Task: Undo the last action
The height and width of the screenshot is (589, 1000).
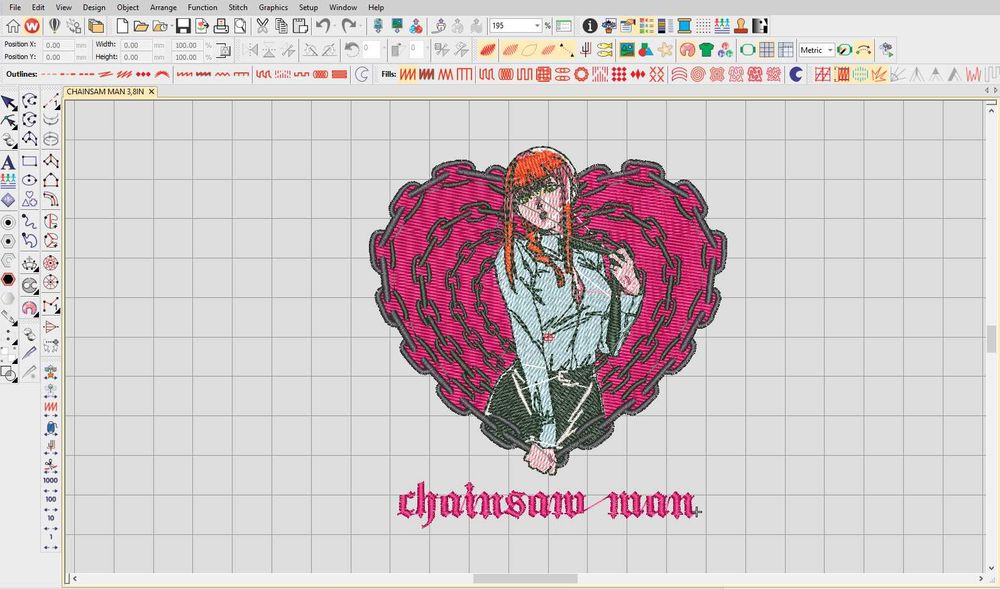Action: 323,26
